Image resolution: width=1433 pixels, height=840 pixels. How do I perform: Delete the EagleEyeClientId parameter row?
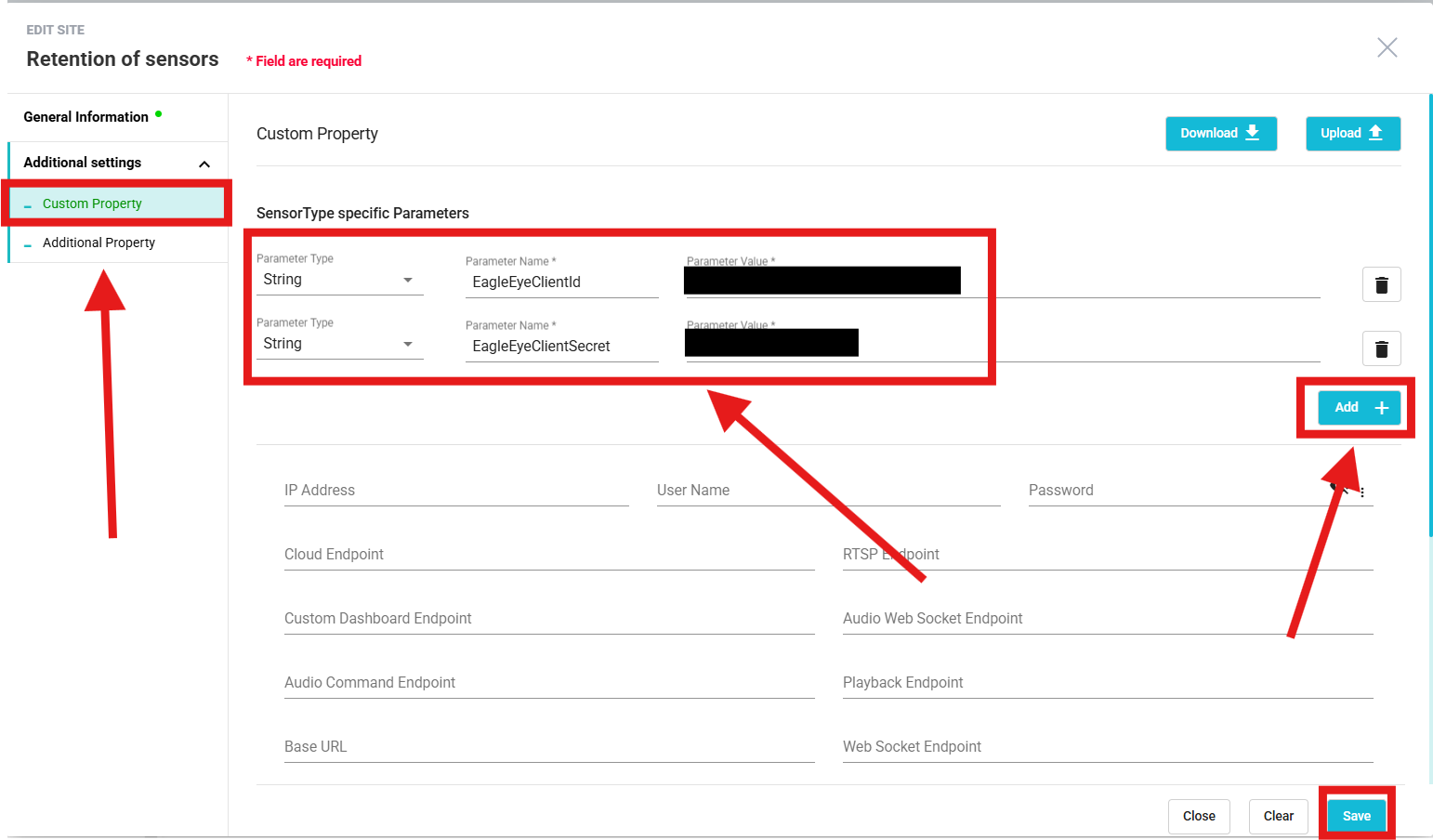1381,284
